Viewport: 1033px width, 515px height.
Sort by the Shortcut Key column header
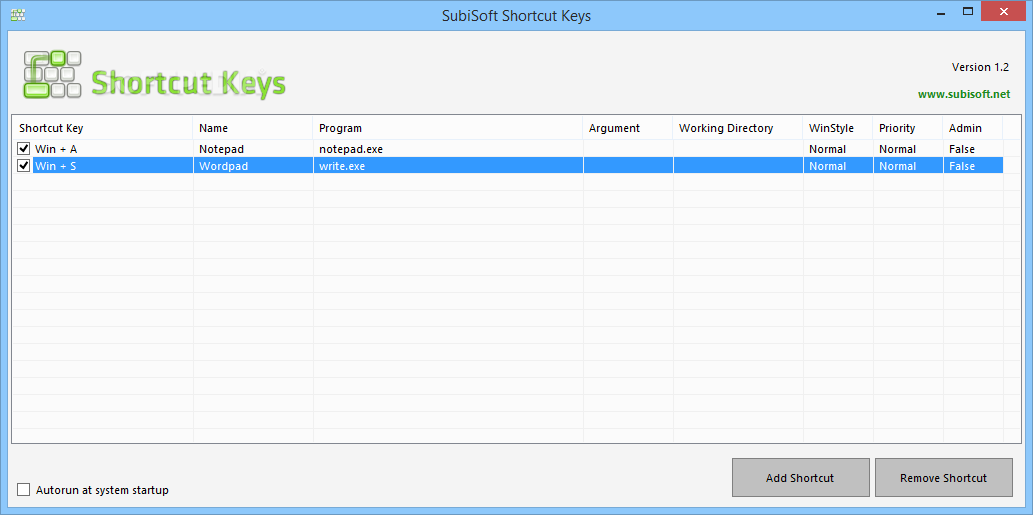pyautogui.click(x=103, y=128)
